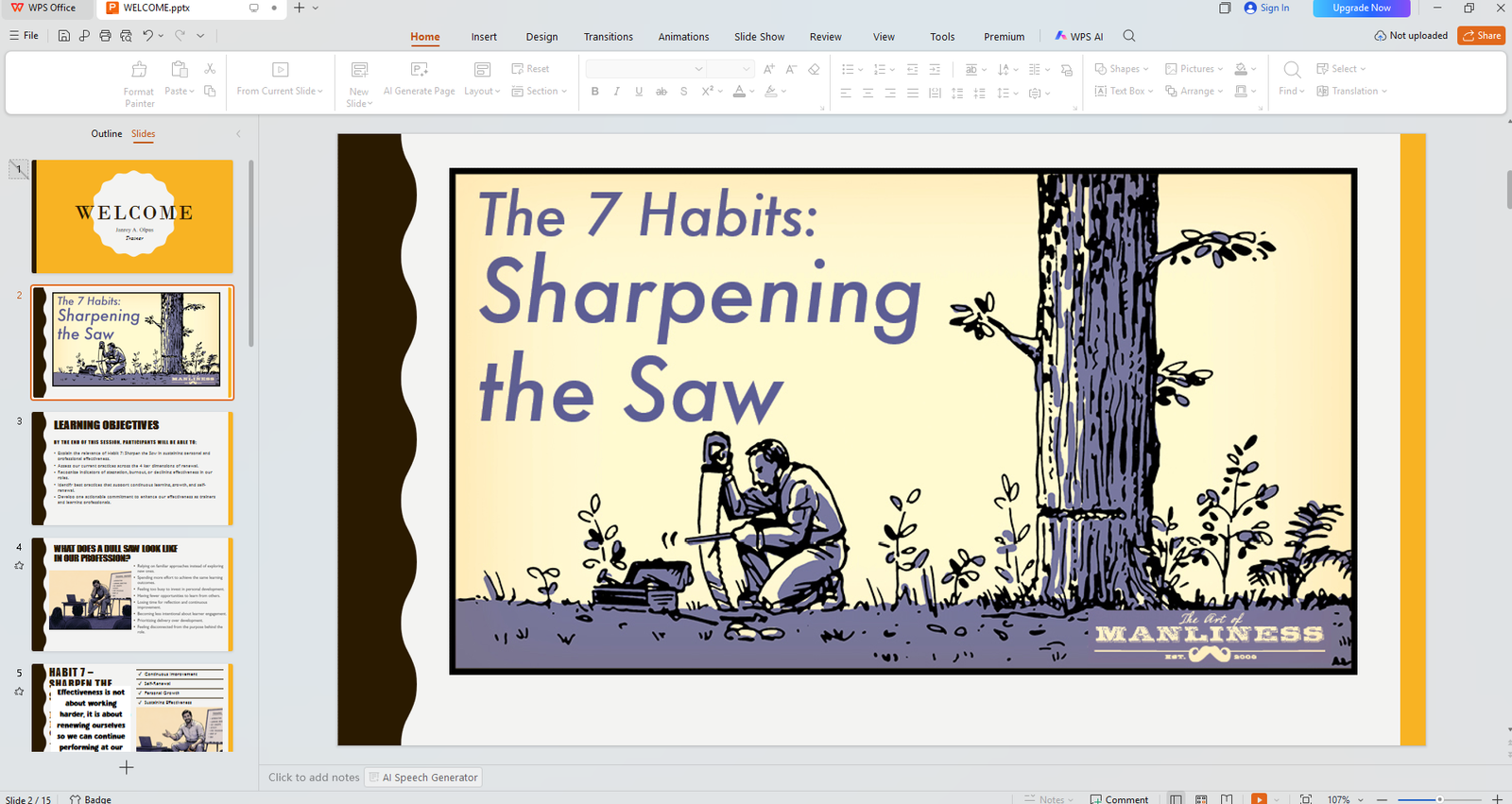1512x804 pixels.
Task: Select the Learning Objectives slide thumbnail
Action: coord(132,469)
